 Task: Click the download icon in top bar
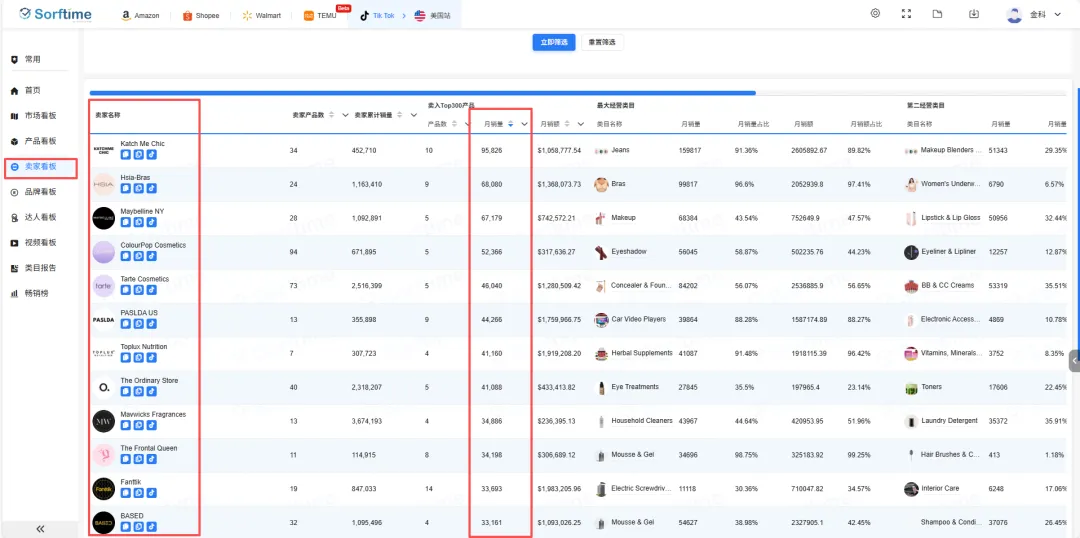pos(974,14)
